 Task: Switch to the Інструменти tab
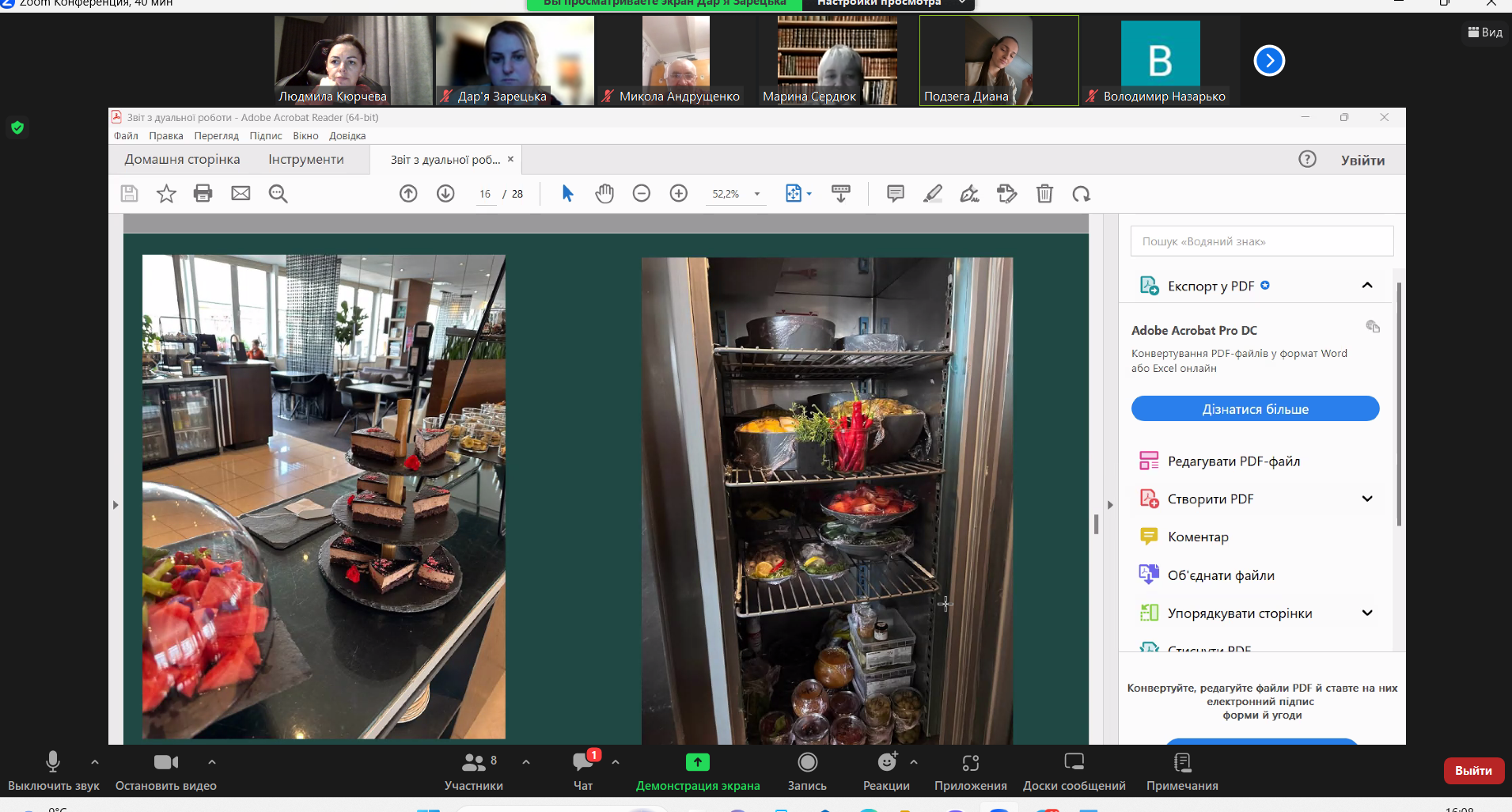[305, 160]
